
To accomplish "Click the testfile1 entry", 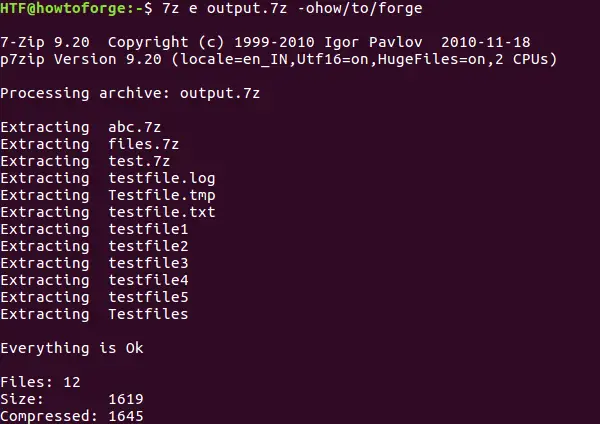I will 148,229.
